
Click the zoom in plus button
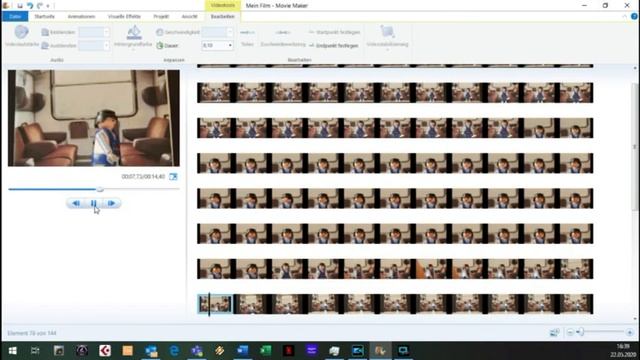click(629, 333)
